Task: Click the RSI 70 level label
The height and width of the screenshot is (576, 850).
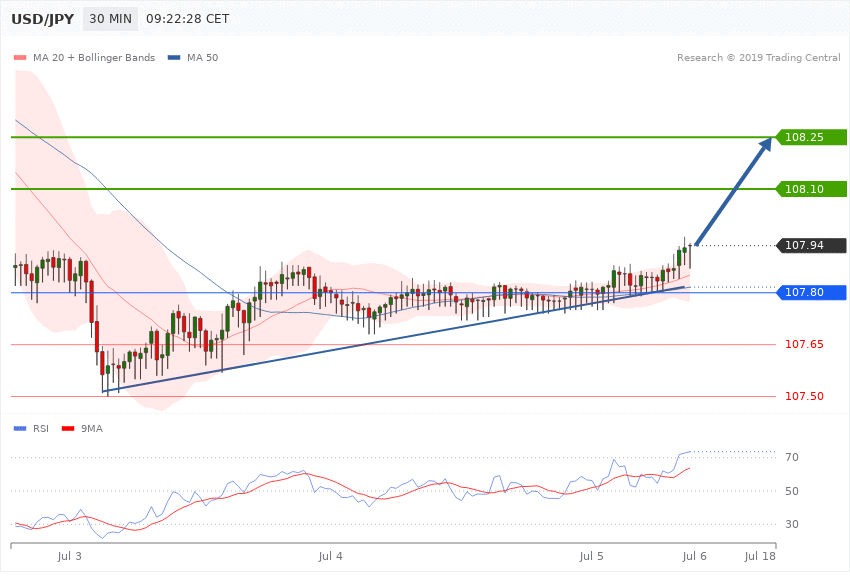Action: pyautogui.click(x=792, y=457)
